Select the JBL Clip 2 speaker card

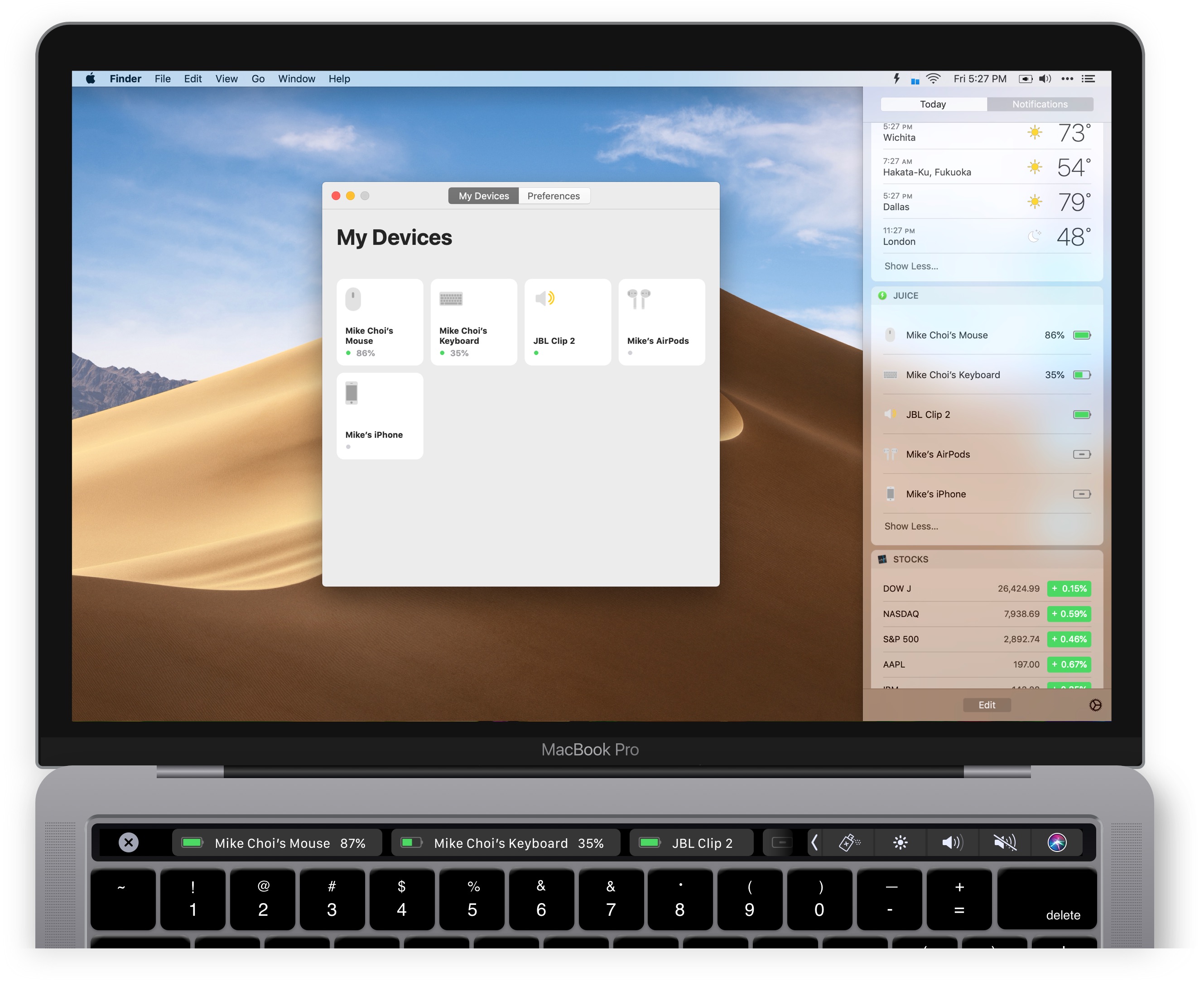point(568,322)
